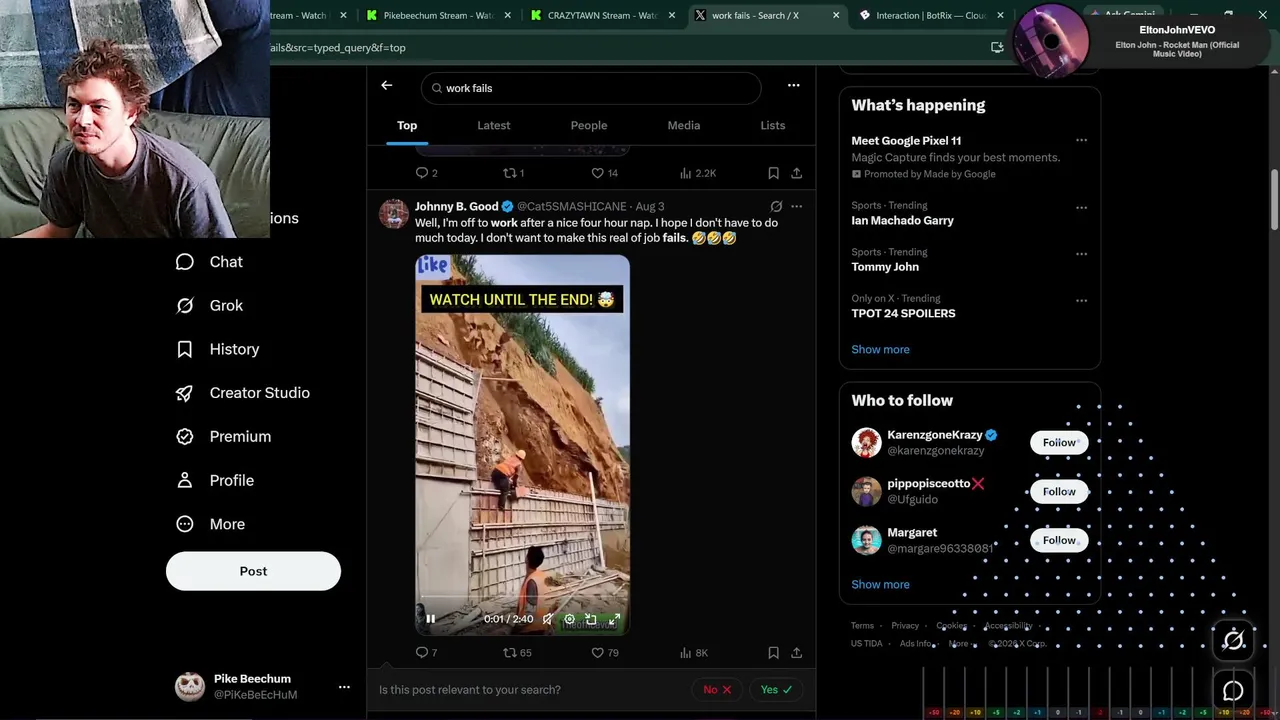Screen dimensions: 1280x720
Task: Open the Terms footer link
Action: [862, 626]
